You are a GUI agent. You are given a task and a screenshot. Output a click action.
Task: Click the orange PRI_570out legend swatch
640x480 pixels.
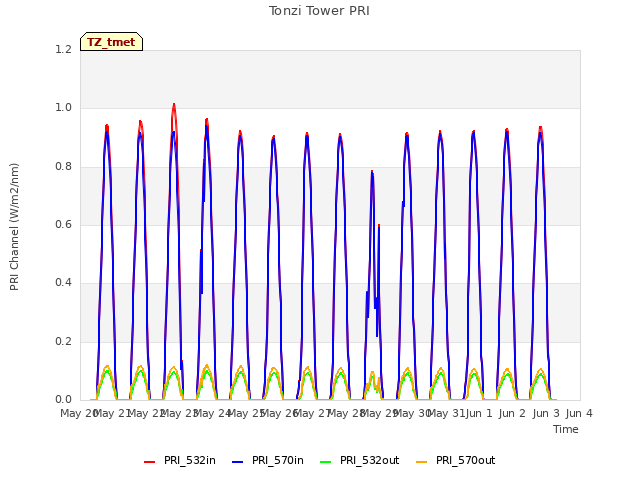422,462
